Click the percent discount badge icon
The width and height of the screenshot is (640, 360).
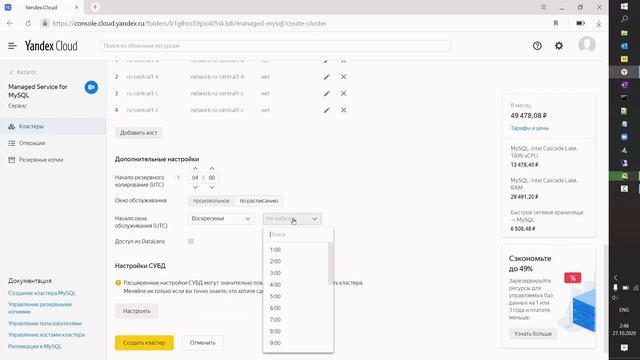tap(573, 278)
